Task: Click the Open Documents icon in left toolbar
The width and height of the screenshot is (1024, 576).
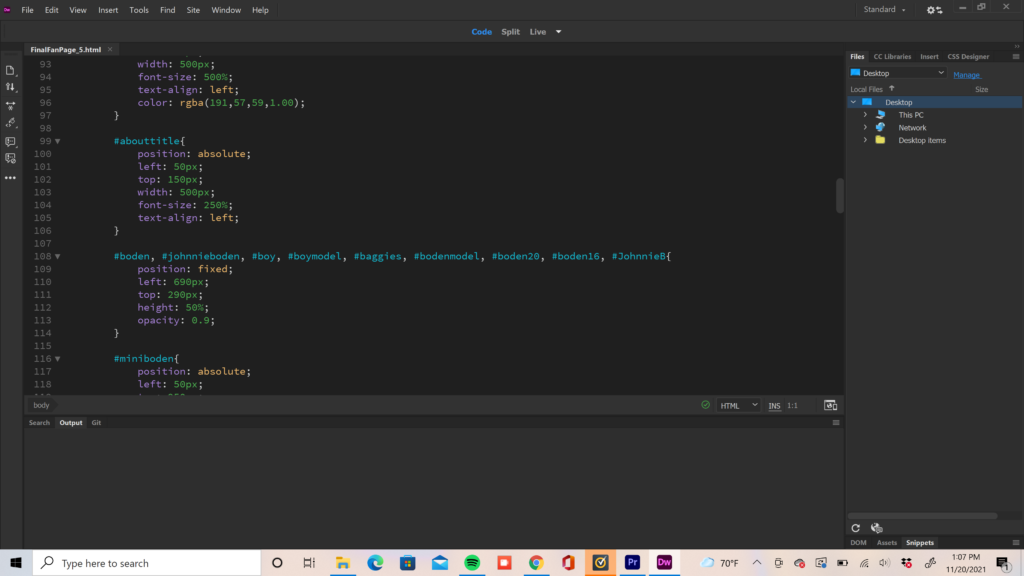Action: pyautogui.click(x=10, y=70)
